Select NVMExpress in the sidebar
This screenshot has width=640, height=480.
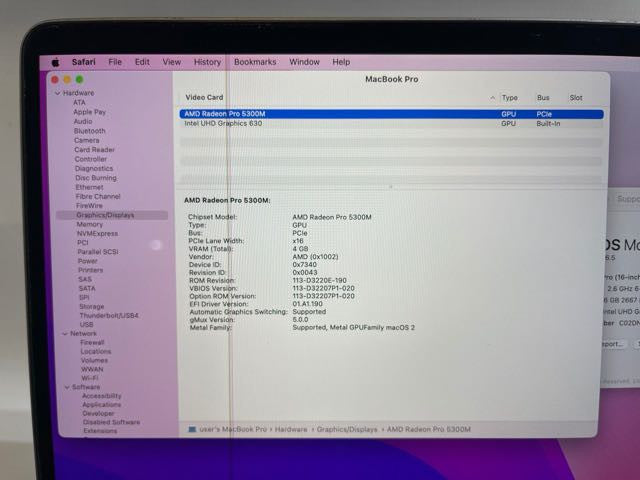(98, 233)
